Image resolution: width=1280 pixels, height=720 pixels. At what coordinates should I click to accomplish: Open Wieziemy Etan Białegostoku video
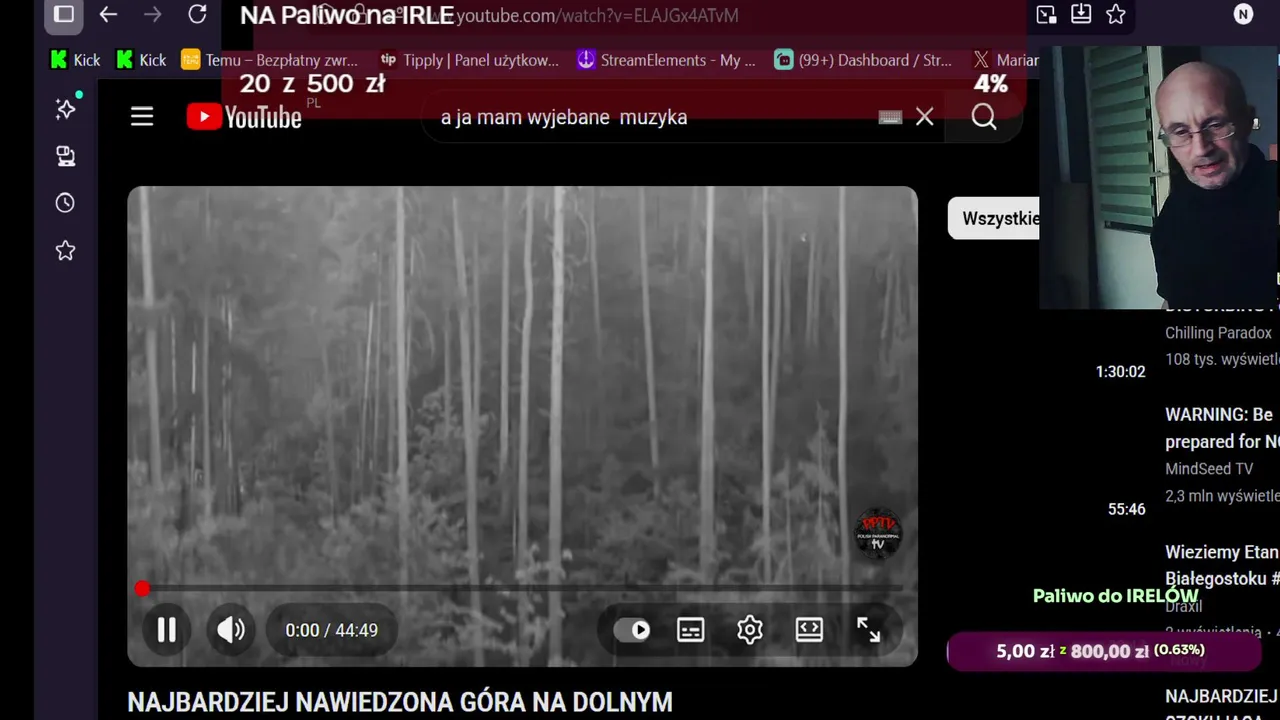(x=1221, y=565)
